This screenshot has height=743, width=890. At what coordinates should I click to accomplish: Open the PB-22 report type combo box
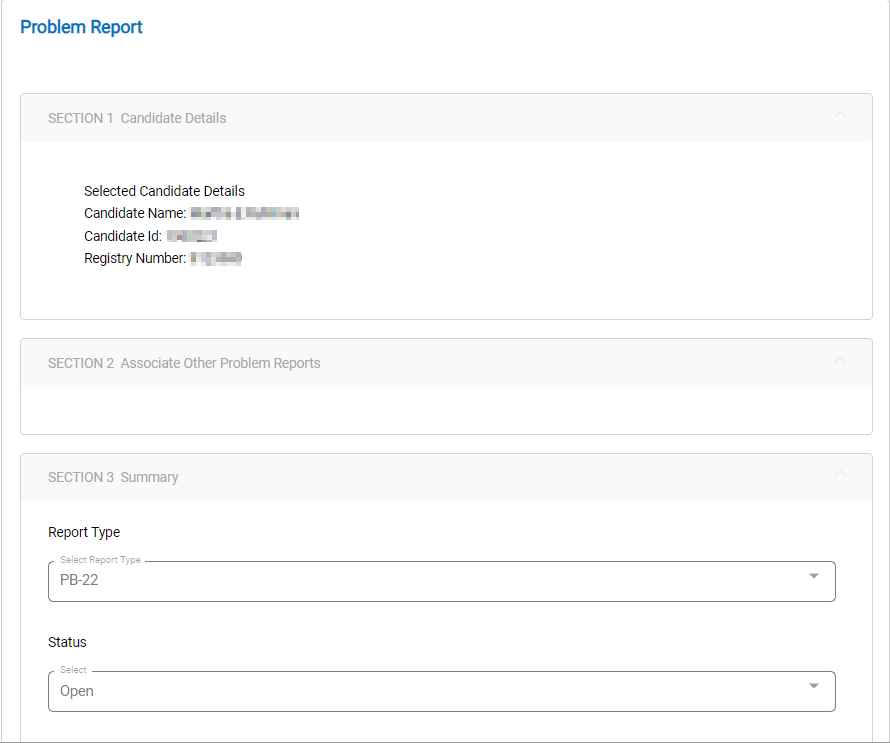430,581
